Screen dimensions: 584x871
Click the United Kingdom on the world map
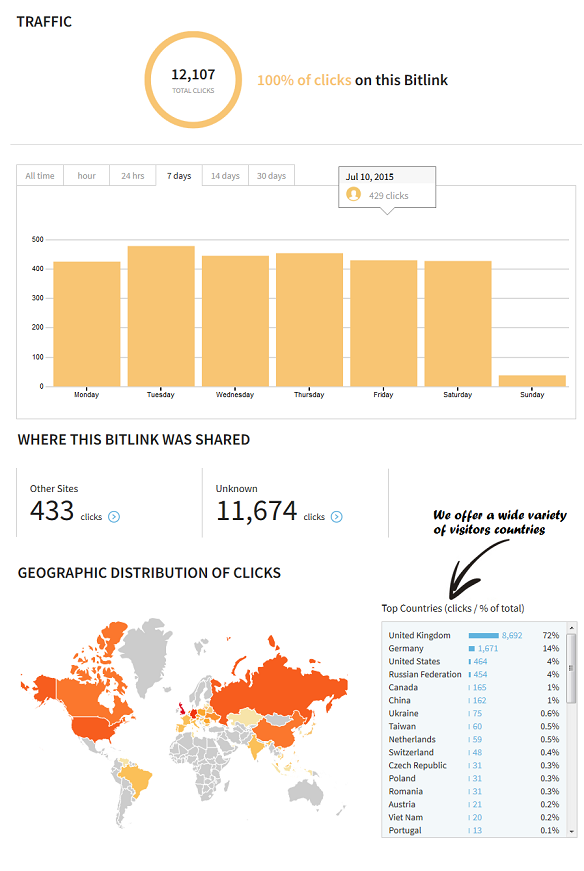point(182,708)
